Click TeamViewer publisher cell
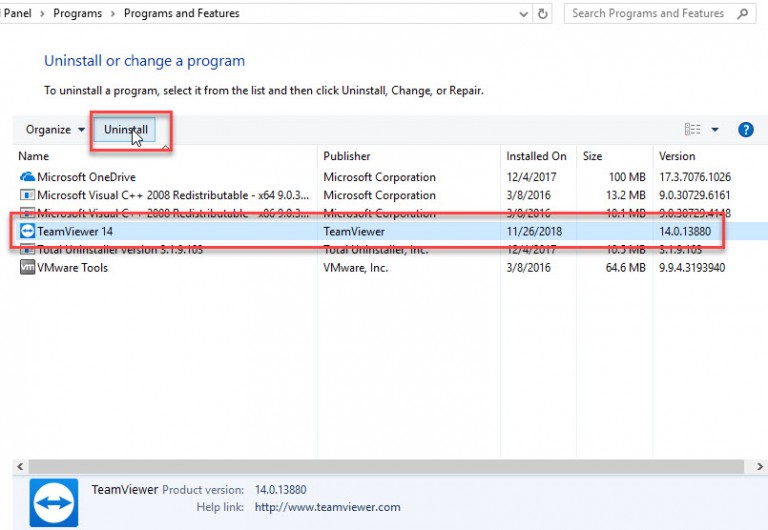 (x=354, y=231)
